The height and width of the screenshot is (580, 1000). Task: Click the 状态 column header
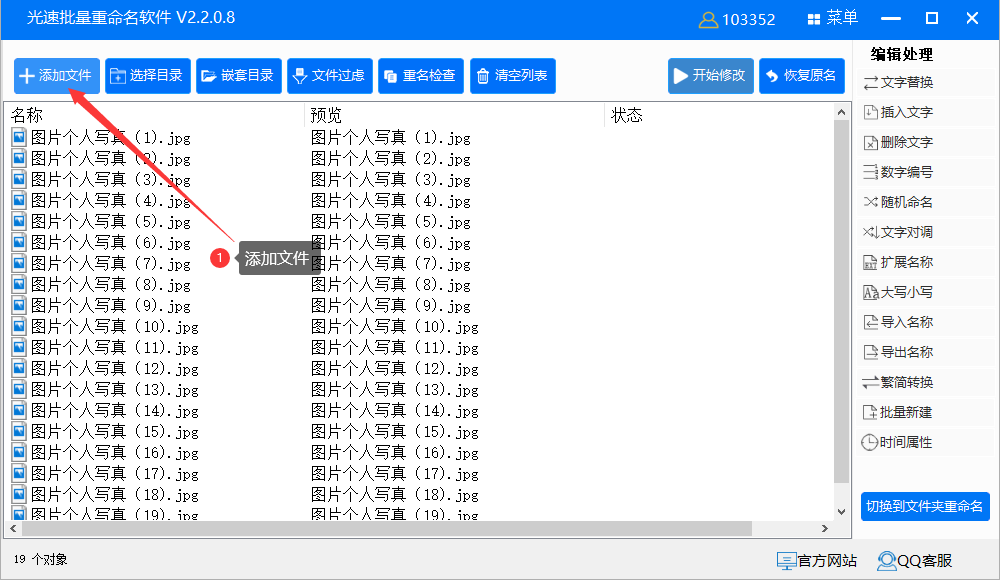point(626,115)
